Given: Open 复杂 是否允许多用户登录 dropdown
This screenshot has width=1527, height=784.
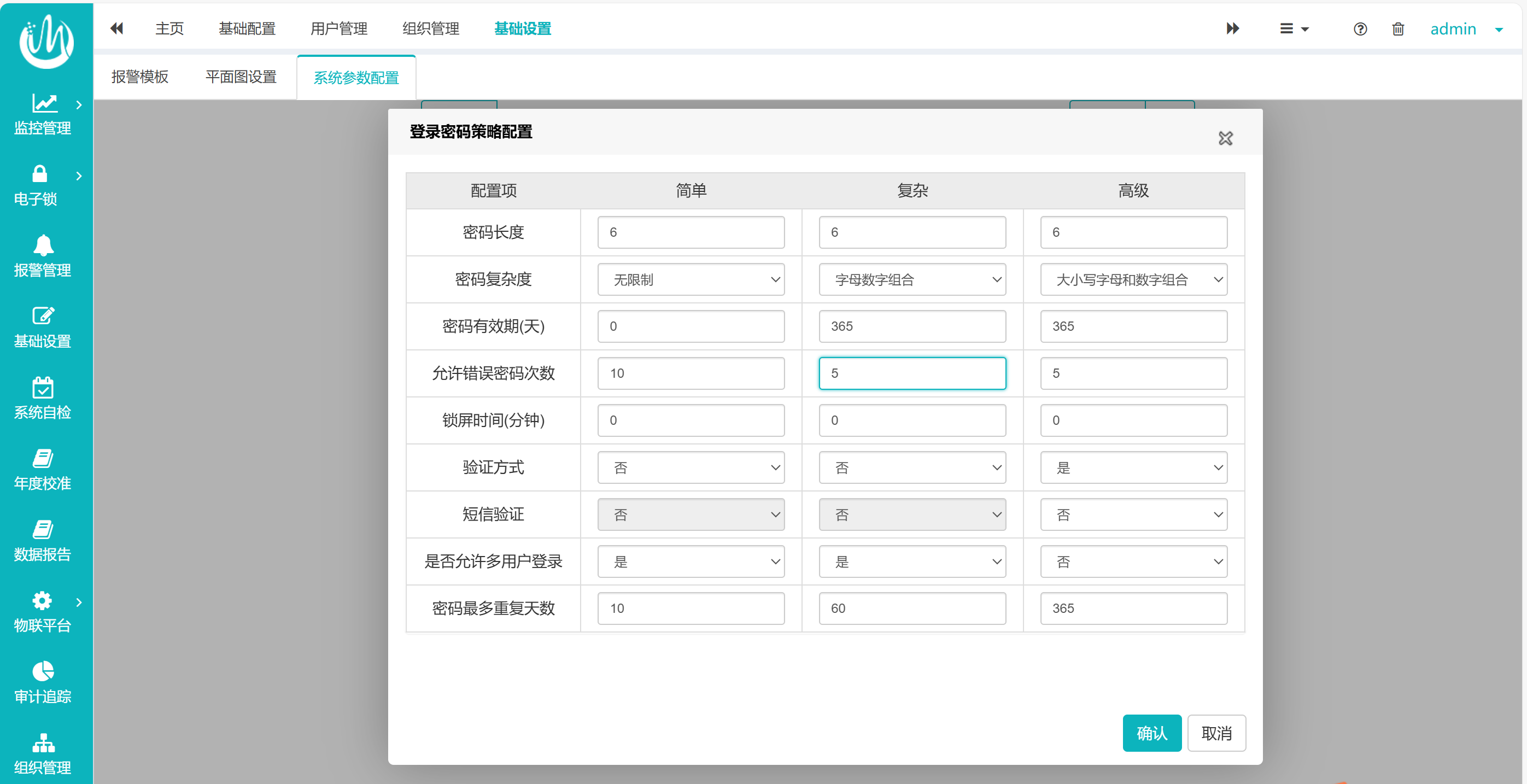Looking at the screenshot, I should (912, 561).
